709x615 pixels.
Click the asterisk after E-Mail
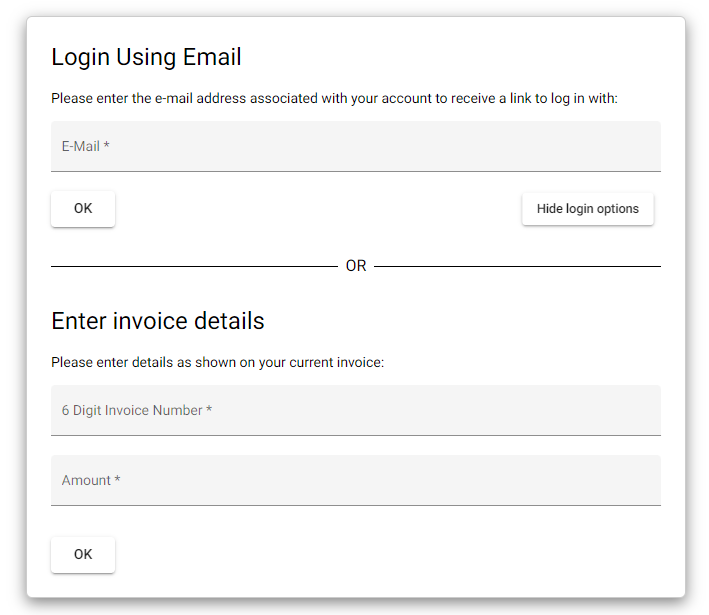[106, 146]
